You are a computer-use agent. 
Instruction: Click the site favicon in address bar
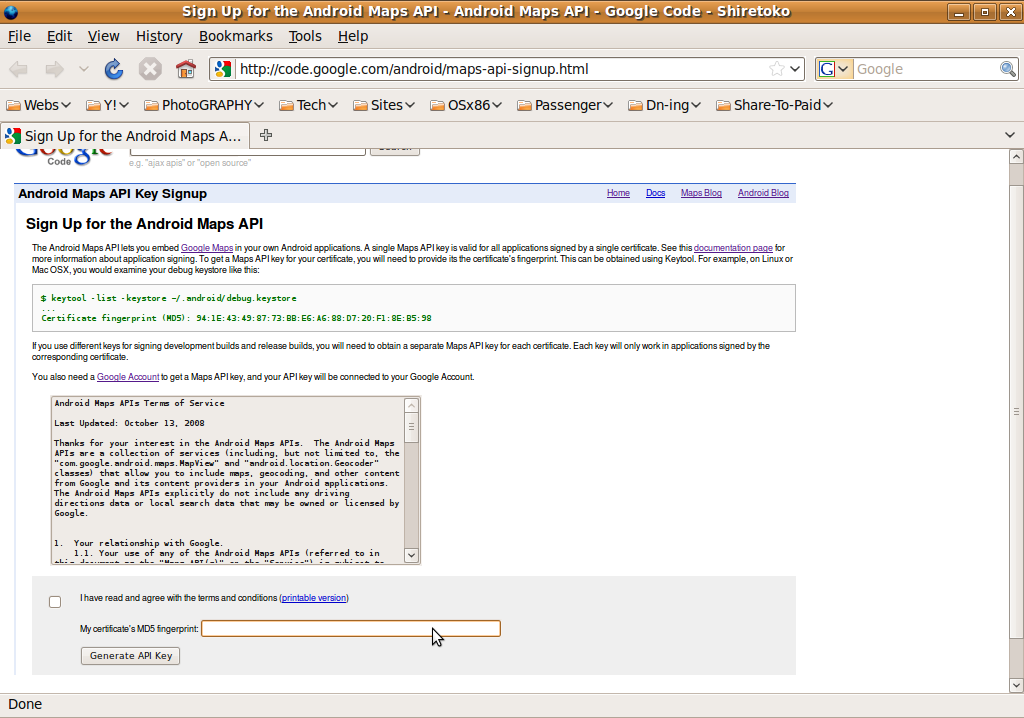pyautogui.click(x=223, y=69)
